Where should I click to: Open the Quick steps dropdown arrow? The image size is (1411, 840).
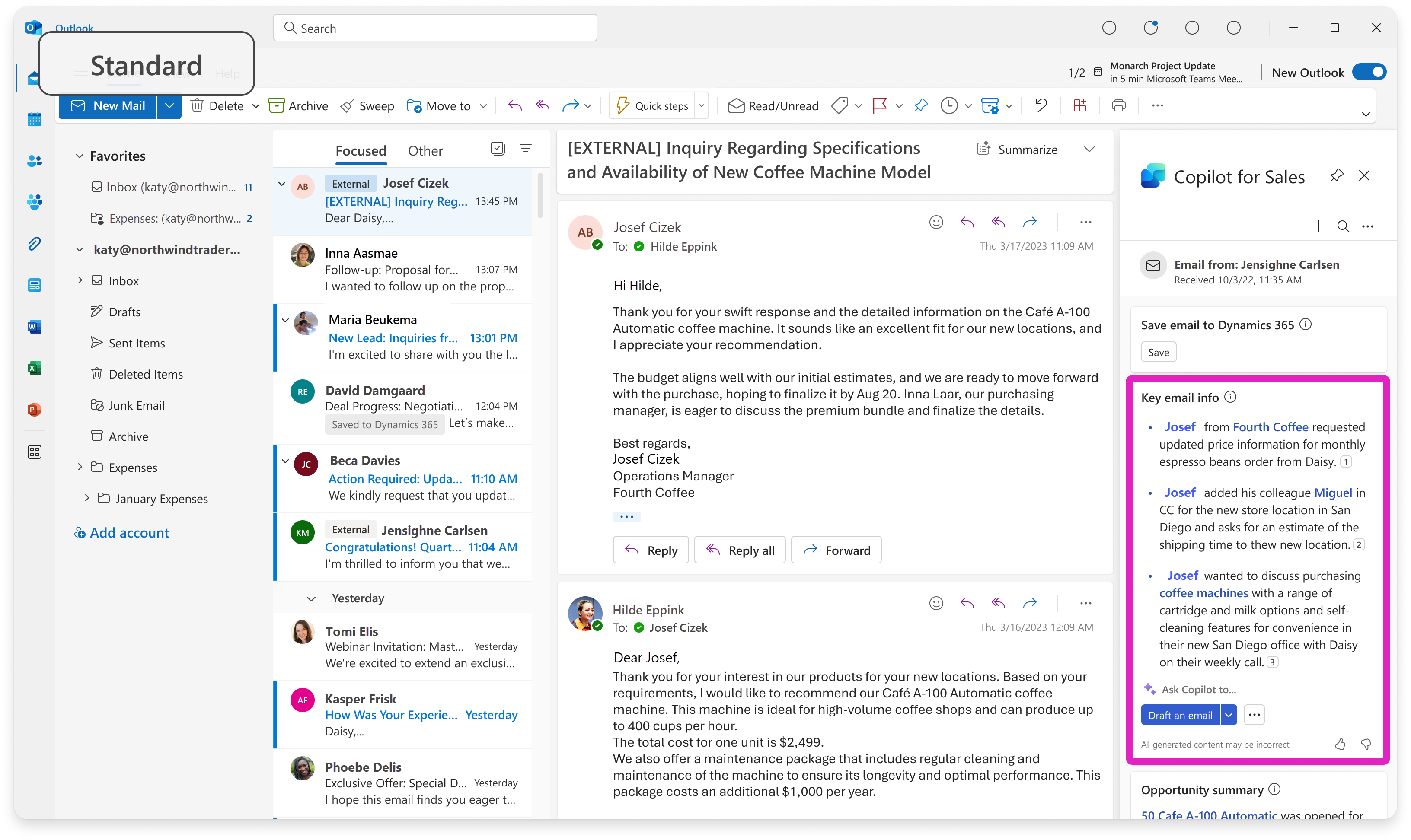(x=701, y=105)
